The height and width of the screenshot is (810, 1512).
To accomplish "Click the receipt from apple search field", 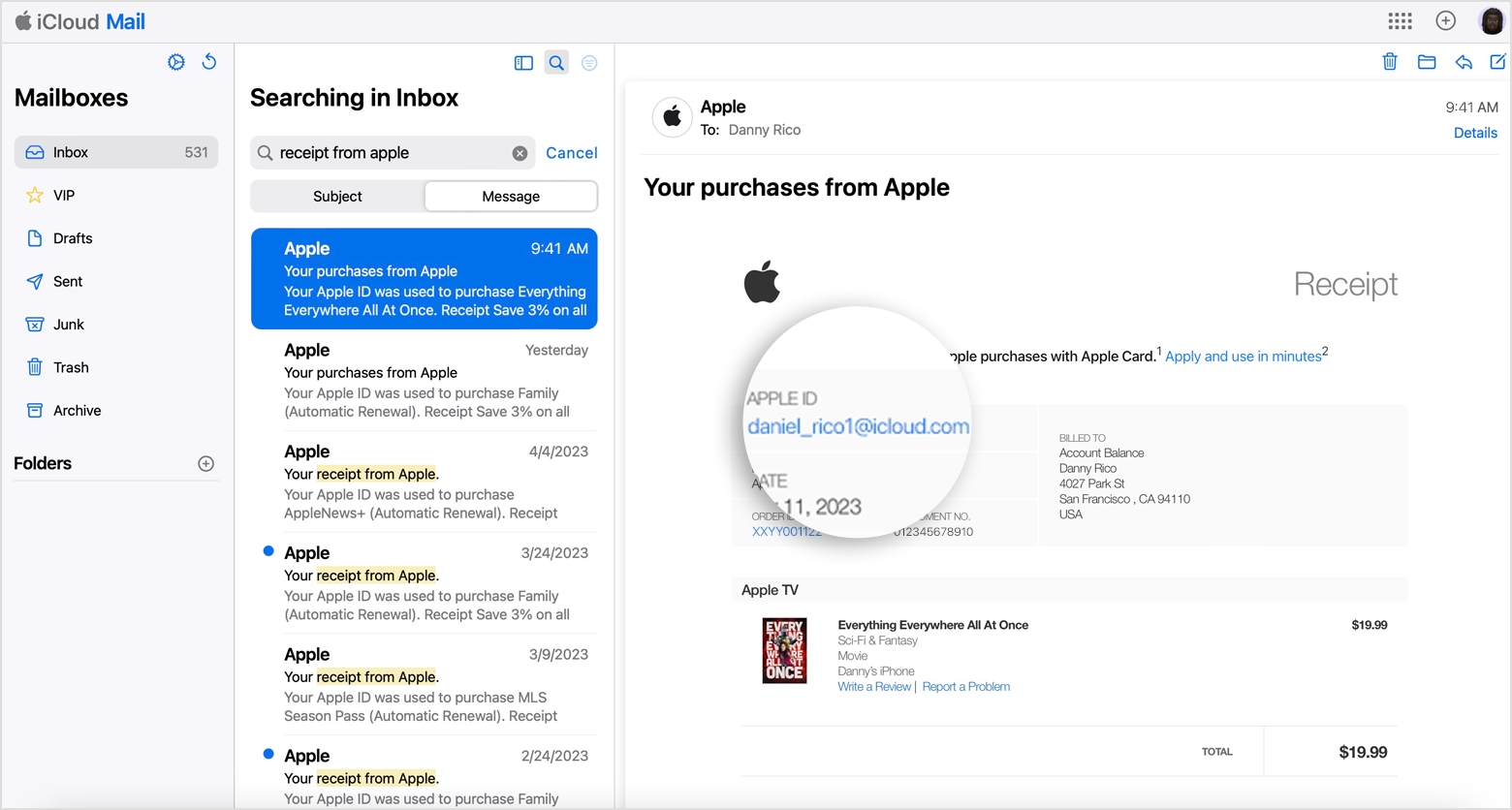I will click(x=388, y=153).
